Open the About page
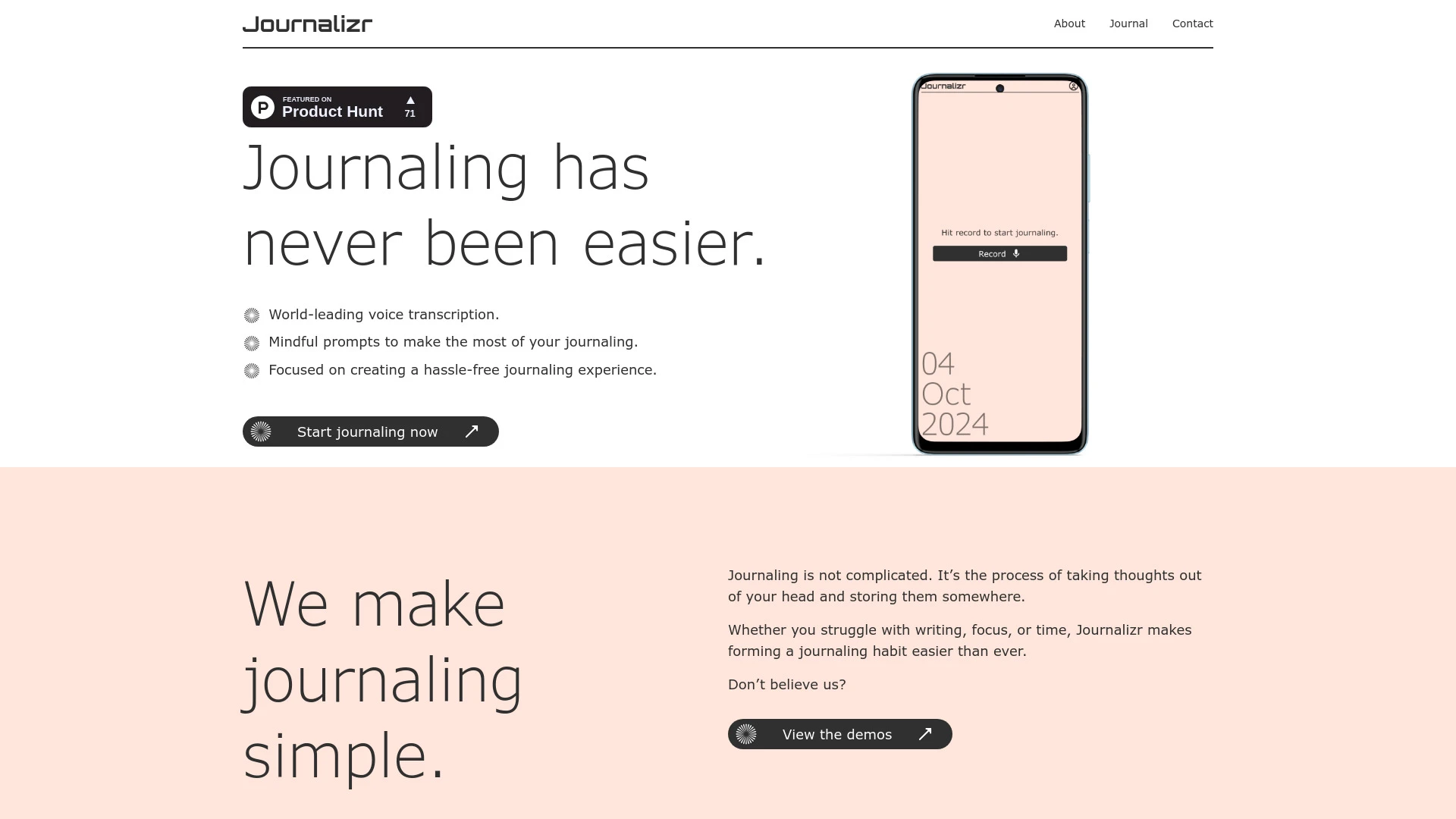This screenshot has width=1456, height=819. click(x=1069, y=23)
